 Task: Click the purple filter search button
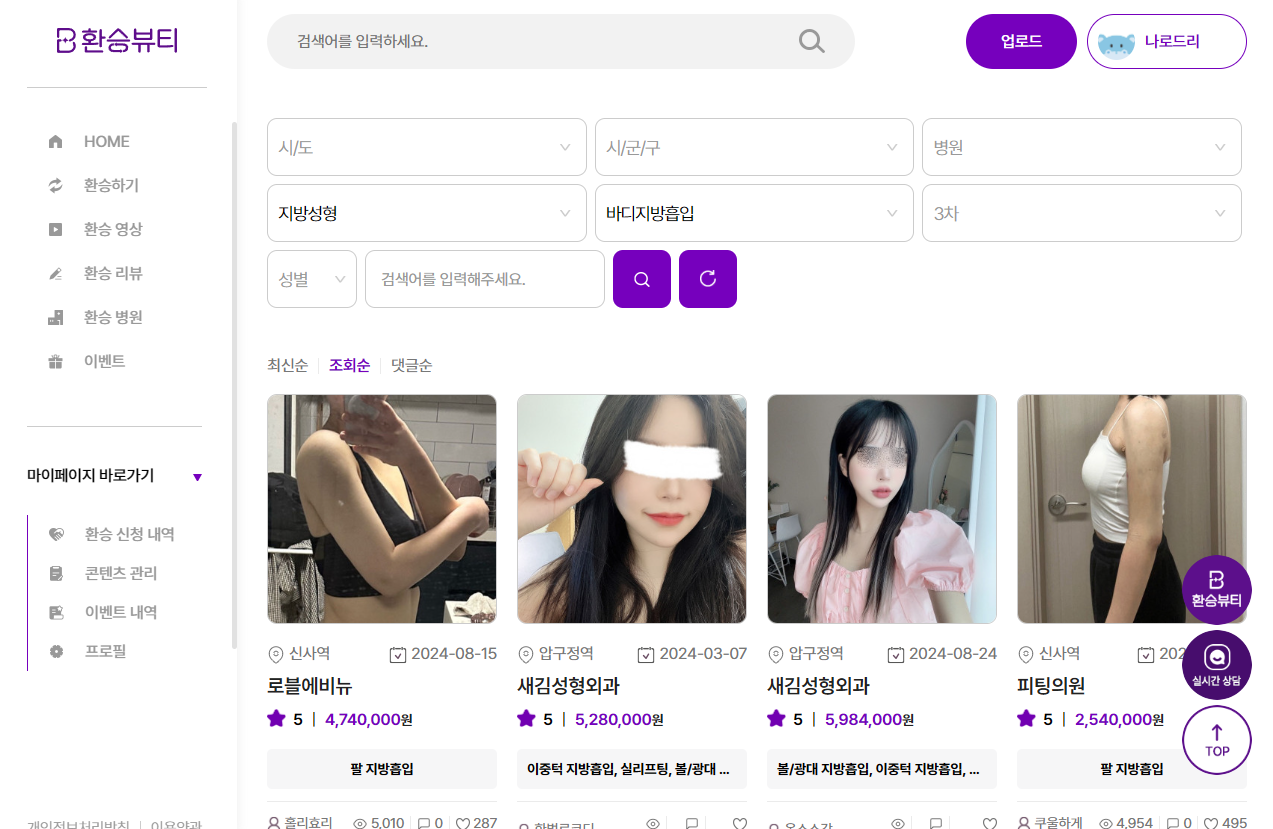[x=642, y=279]
